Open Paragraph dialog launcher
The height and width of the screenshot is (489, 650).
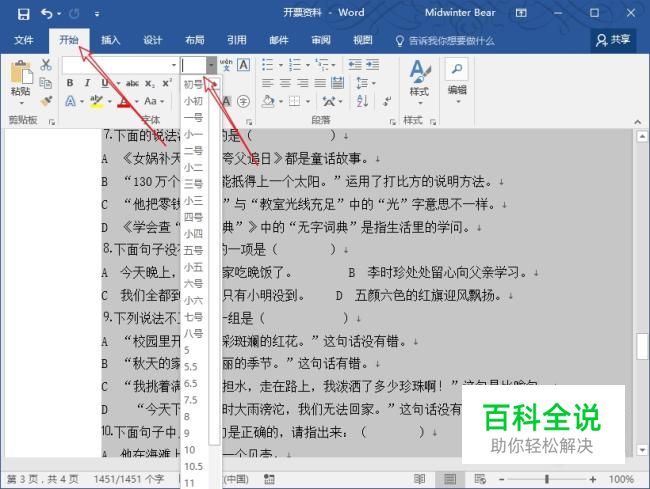coord(392,121)
